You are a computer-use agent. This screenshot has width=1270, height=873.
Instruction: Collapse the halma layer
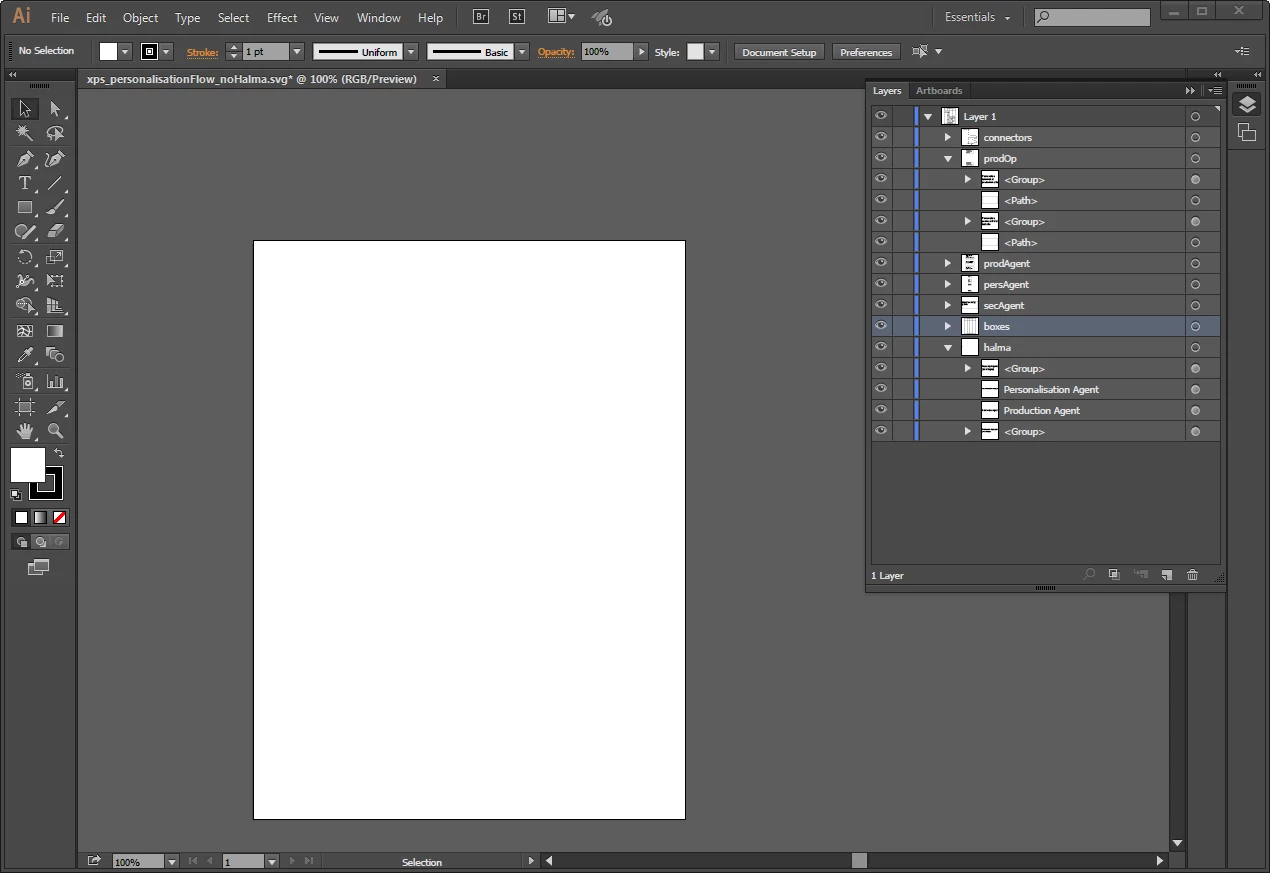pyautogui.click(x=948, y=347)
